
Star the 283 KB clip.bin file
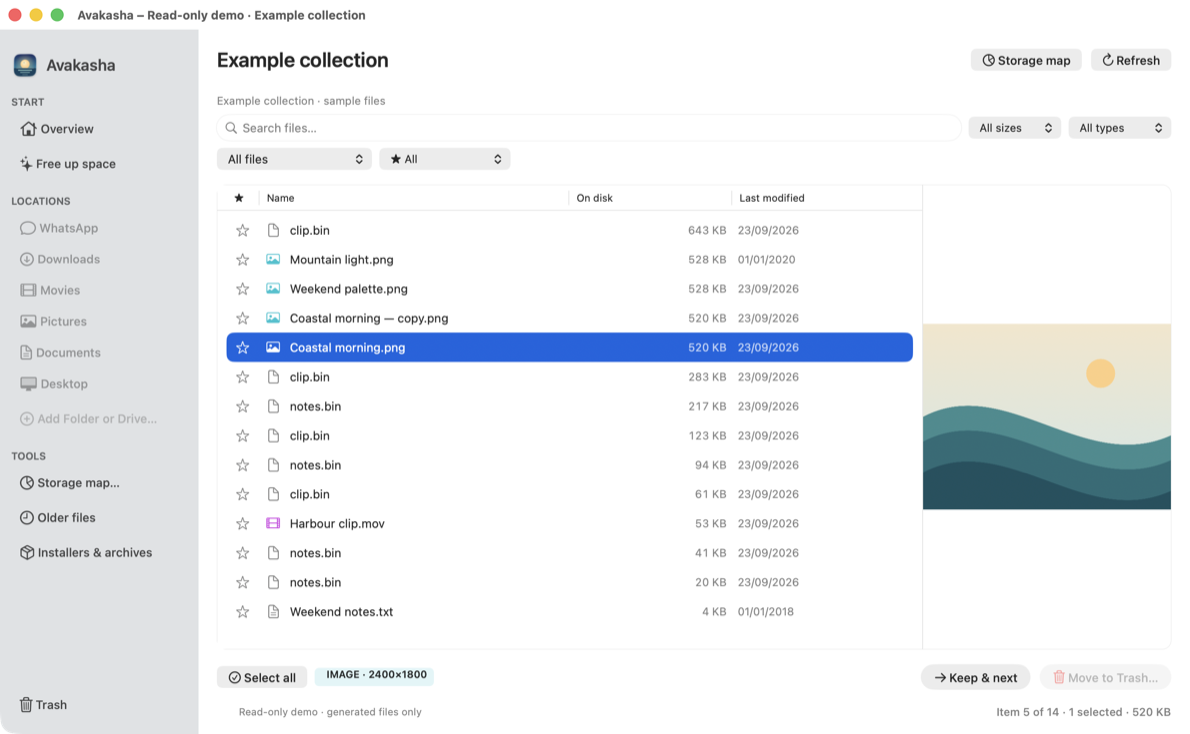[x=243, y=376]
